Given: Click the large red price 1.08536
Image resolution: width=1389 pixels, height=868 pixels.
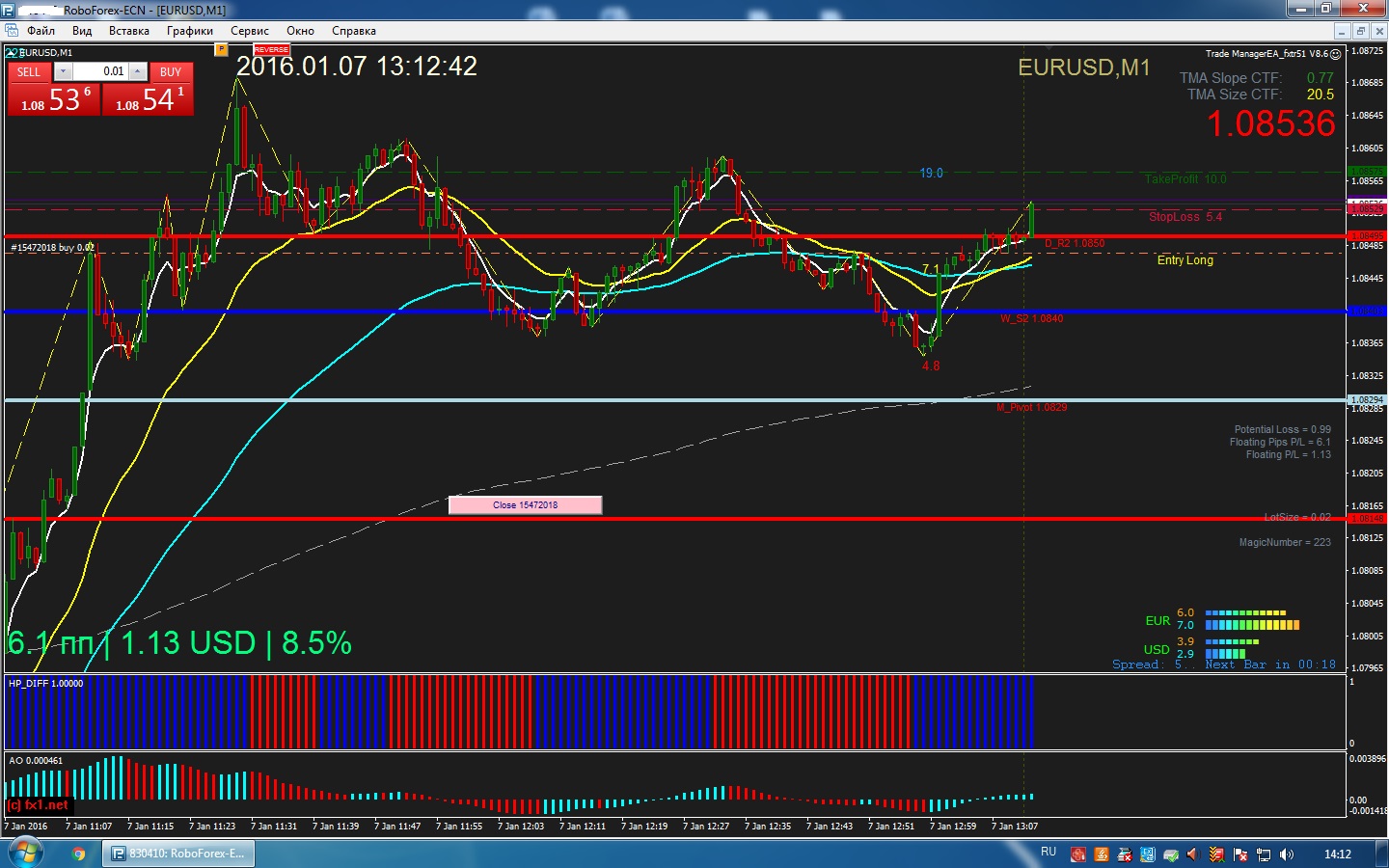Looking at the screenshot, I should pos(1271,123).
